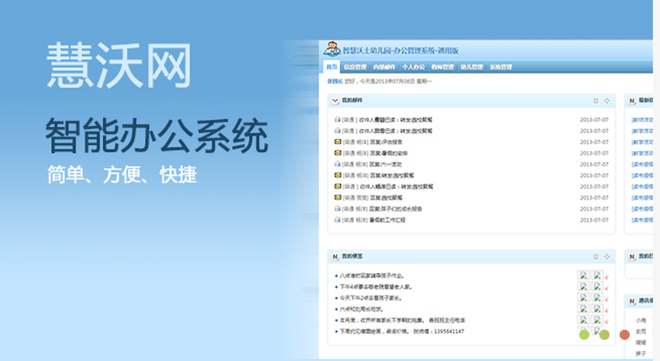
Task: Open the 幼儿管理 menu tab
Action: coord(471,67)
